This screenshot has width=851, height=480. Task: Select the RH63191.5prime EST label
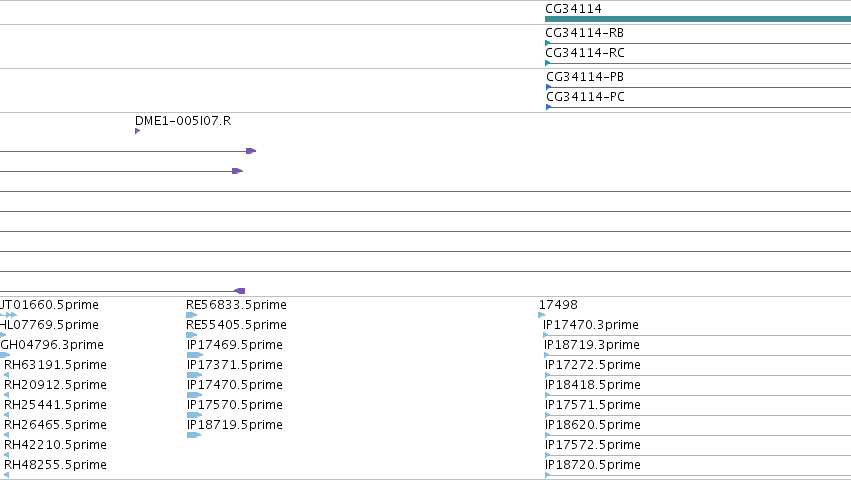(55, 365)
